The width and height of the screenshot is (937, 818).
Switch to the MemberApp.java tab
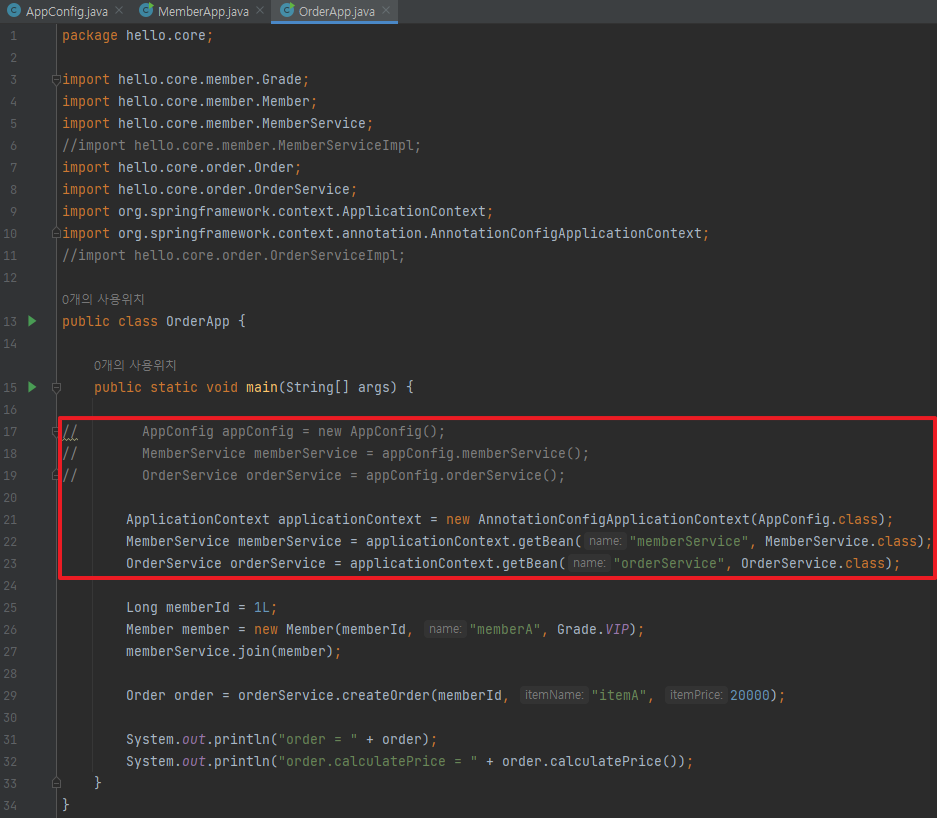click(203, 11)
